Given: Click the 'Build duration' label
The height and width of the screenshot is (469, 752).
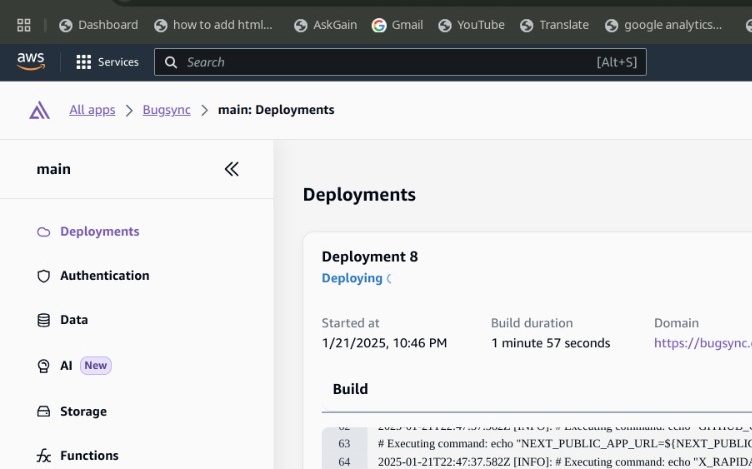Looking at the screenshot, I should (x=532, y=323).
